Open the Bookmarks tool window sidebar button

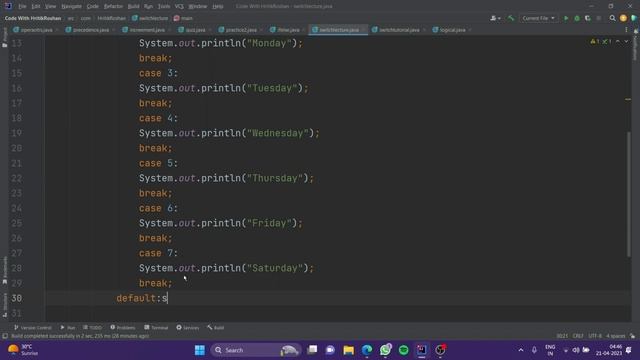point(4,271)
